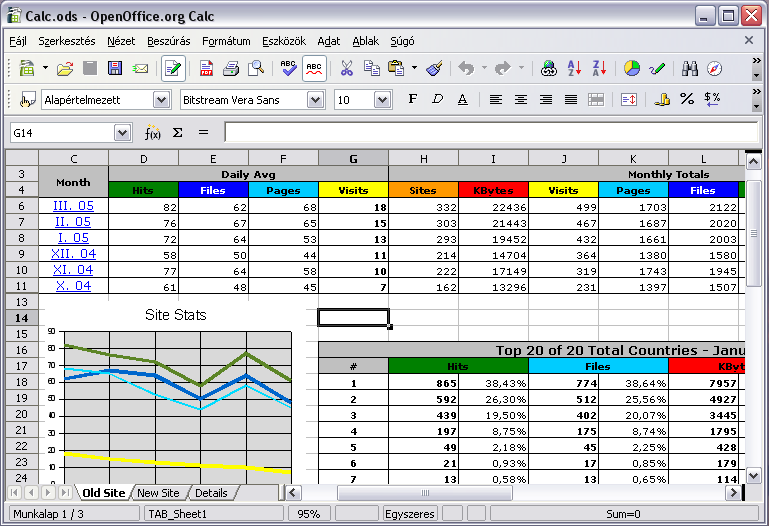Image resolution: width=769 pixels, height=526 pixels.
Task: Click the Function Wizard f(x) icon
Action: 152,133
